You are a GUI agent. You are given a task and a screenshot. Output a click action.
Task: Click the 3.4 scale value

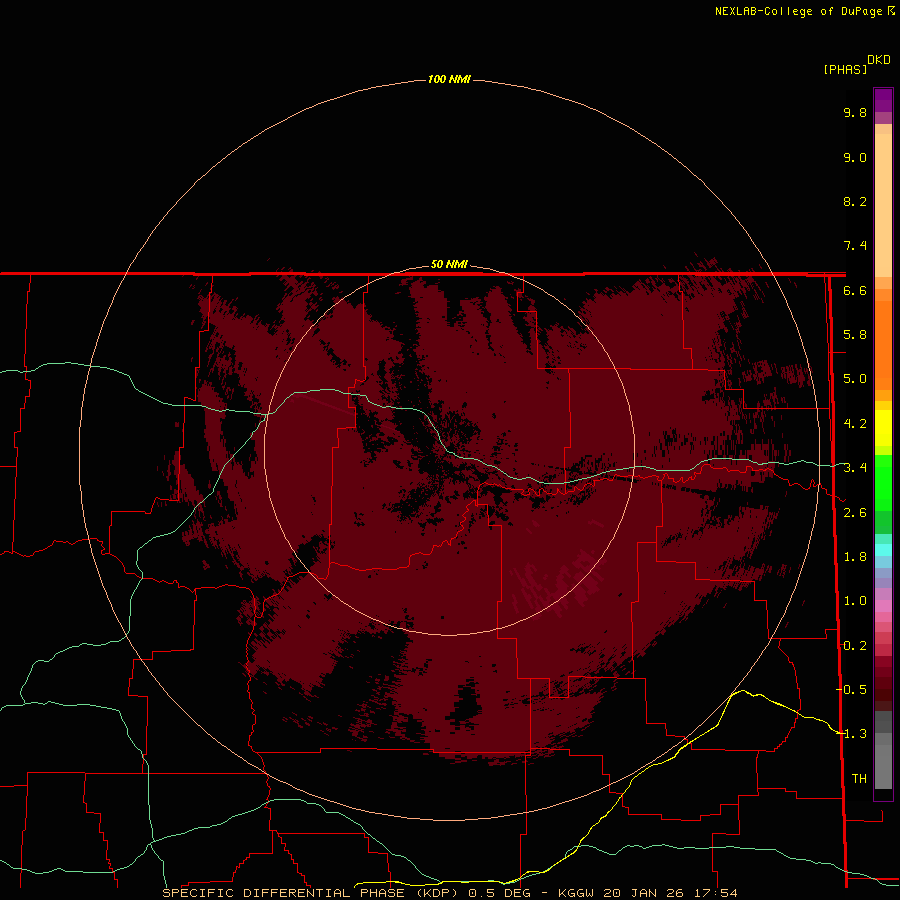pos(855,468)
